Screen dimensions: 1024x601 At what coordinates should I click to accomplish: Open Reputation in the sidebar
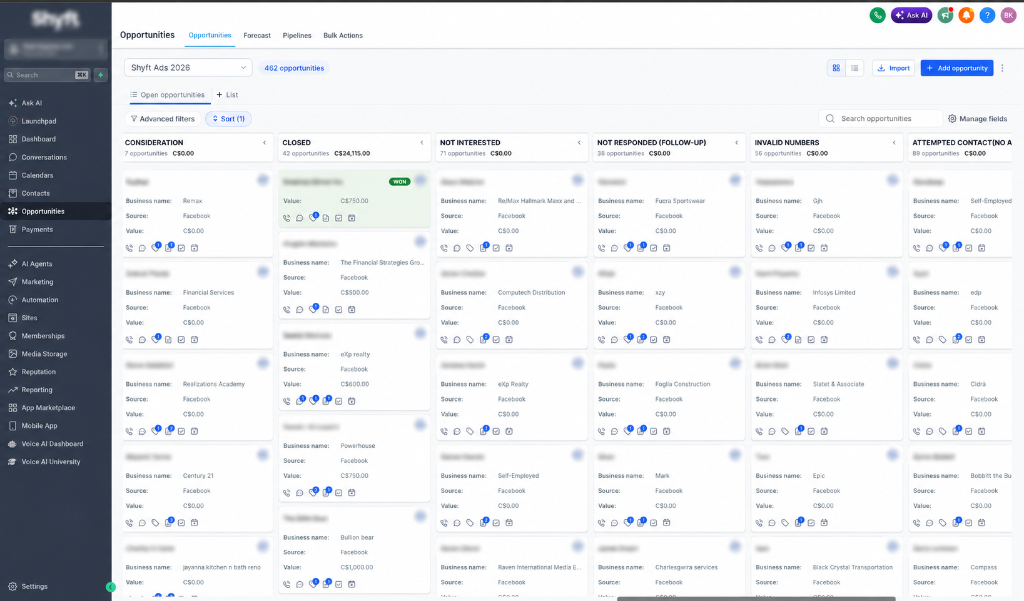tap(39, 372)
